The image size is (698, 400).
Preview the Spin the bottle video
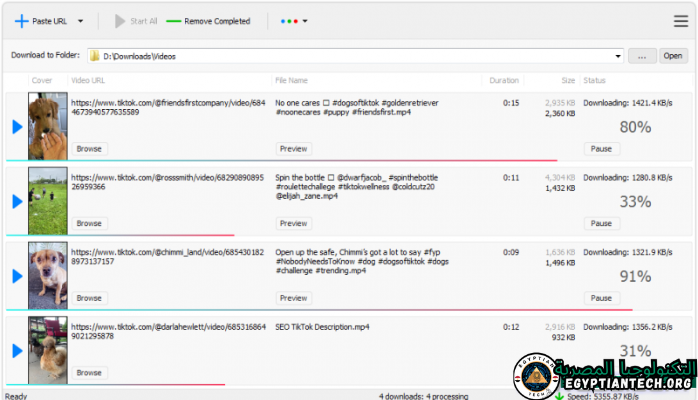[293, 223]
